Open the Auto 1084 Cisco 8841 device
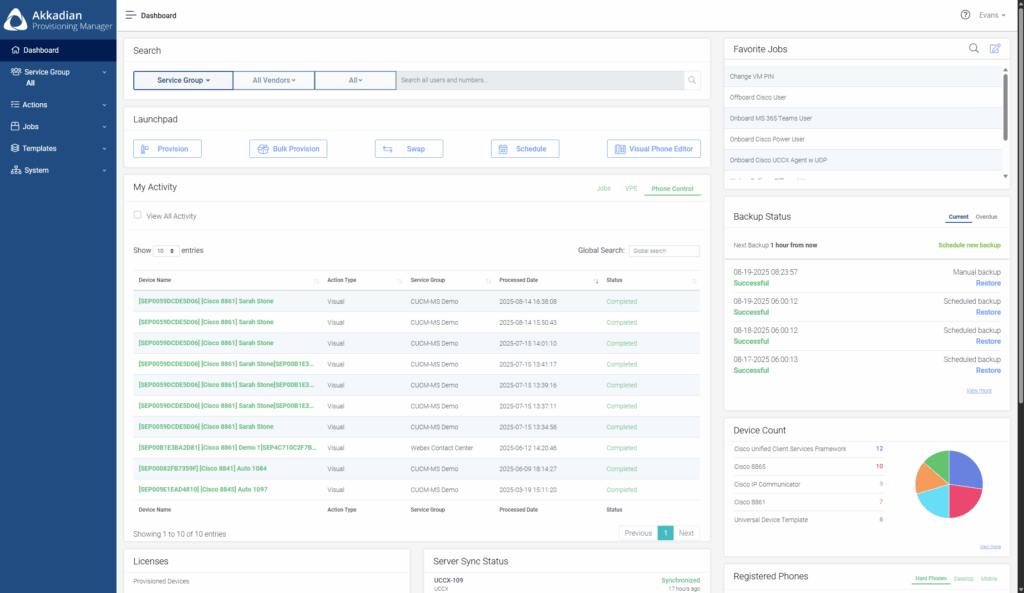Screen dimensions: 1024x593 click(202, 469)
